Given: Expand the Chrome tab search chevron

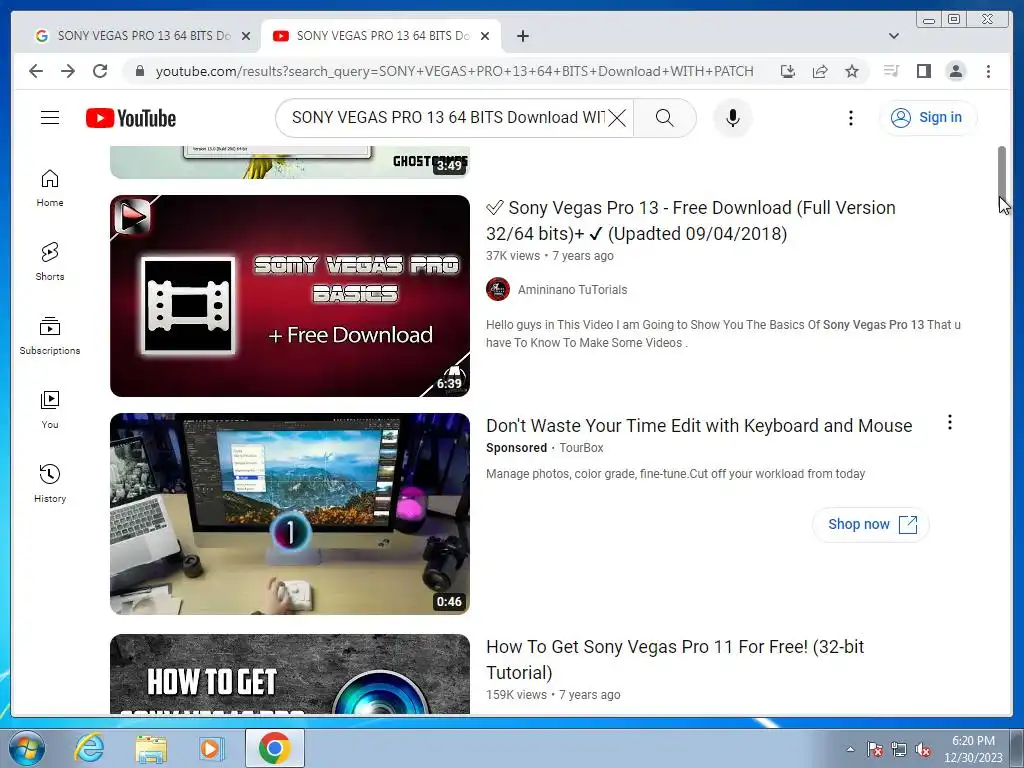Looking at the screenshot, I should click(893, 36).
